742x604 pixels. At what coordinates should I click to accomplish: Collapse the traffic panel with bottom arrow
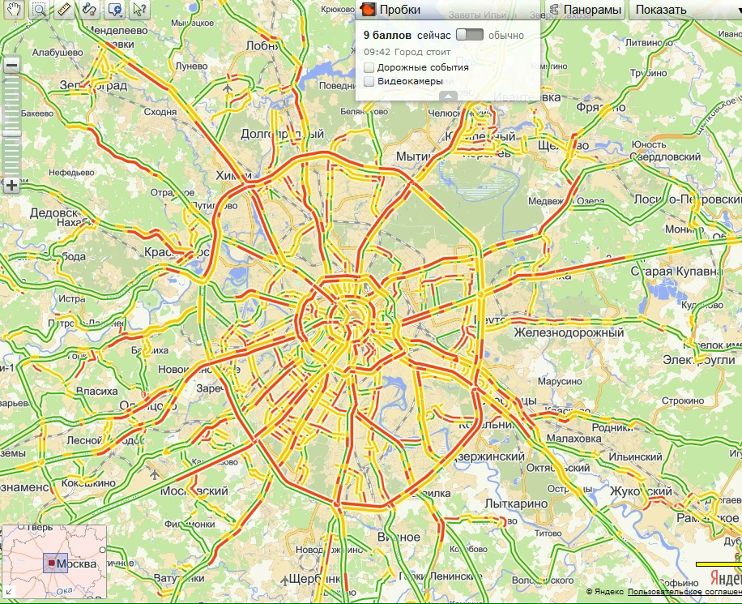[x=449, y=96]
